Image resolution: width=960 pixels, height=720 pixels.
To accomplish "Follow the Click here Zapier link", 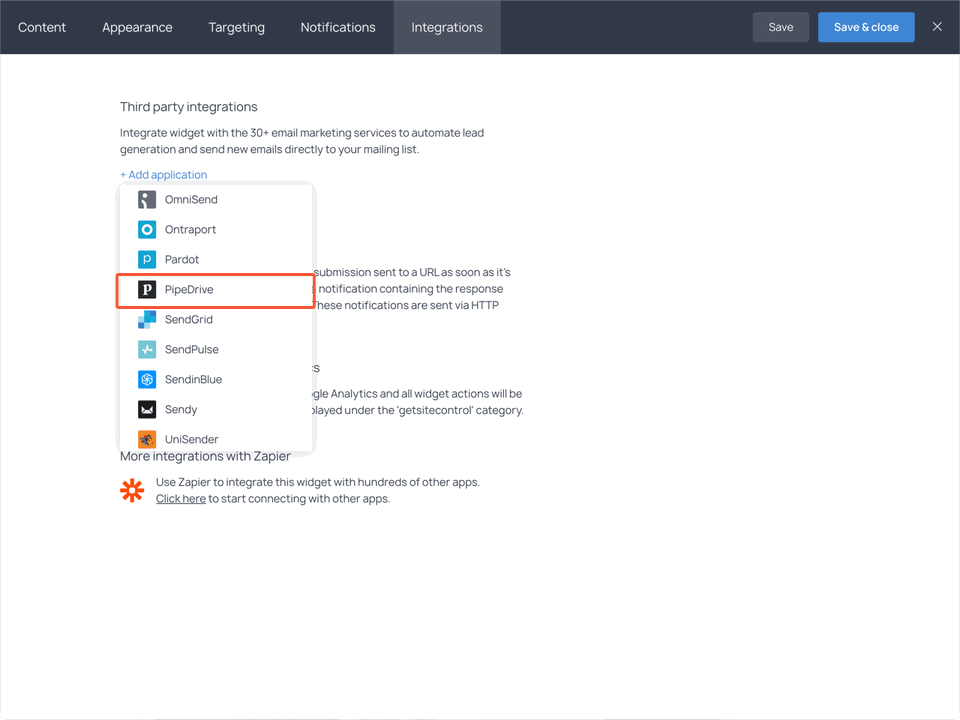I will [x=180, y=498].
